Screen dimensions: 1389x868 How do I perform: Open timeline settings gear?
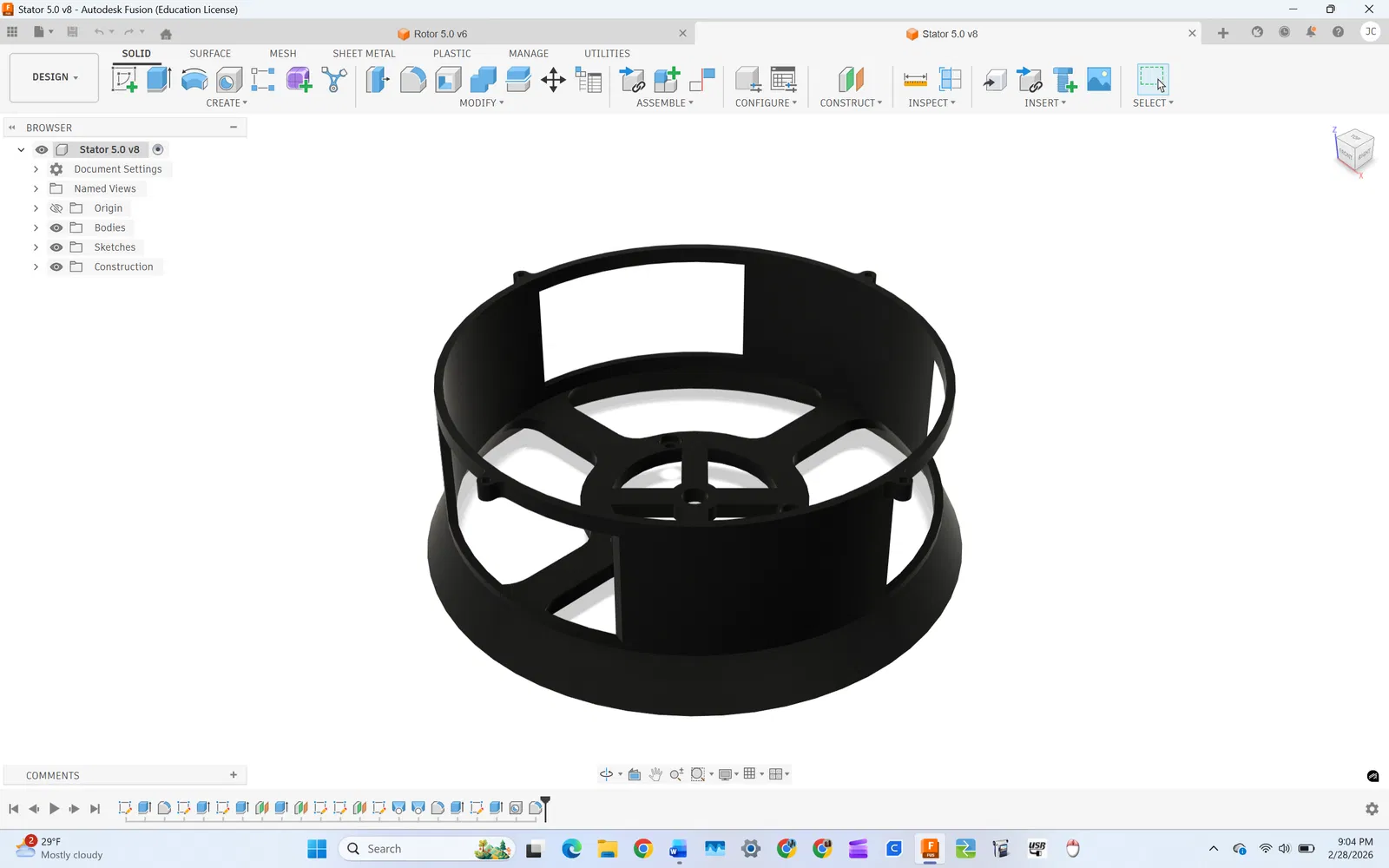tap(1372, 809)
